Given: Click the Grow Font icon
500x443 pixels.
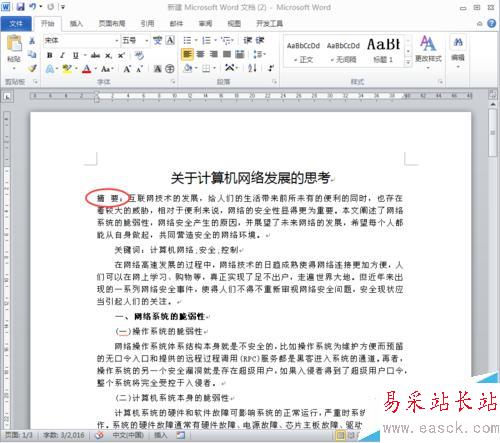Looking at the screenshot, I should tap(127, 69).
